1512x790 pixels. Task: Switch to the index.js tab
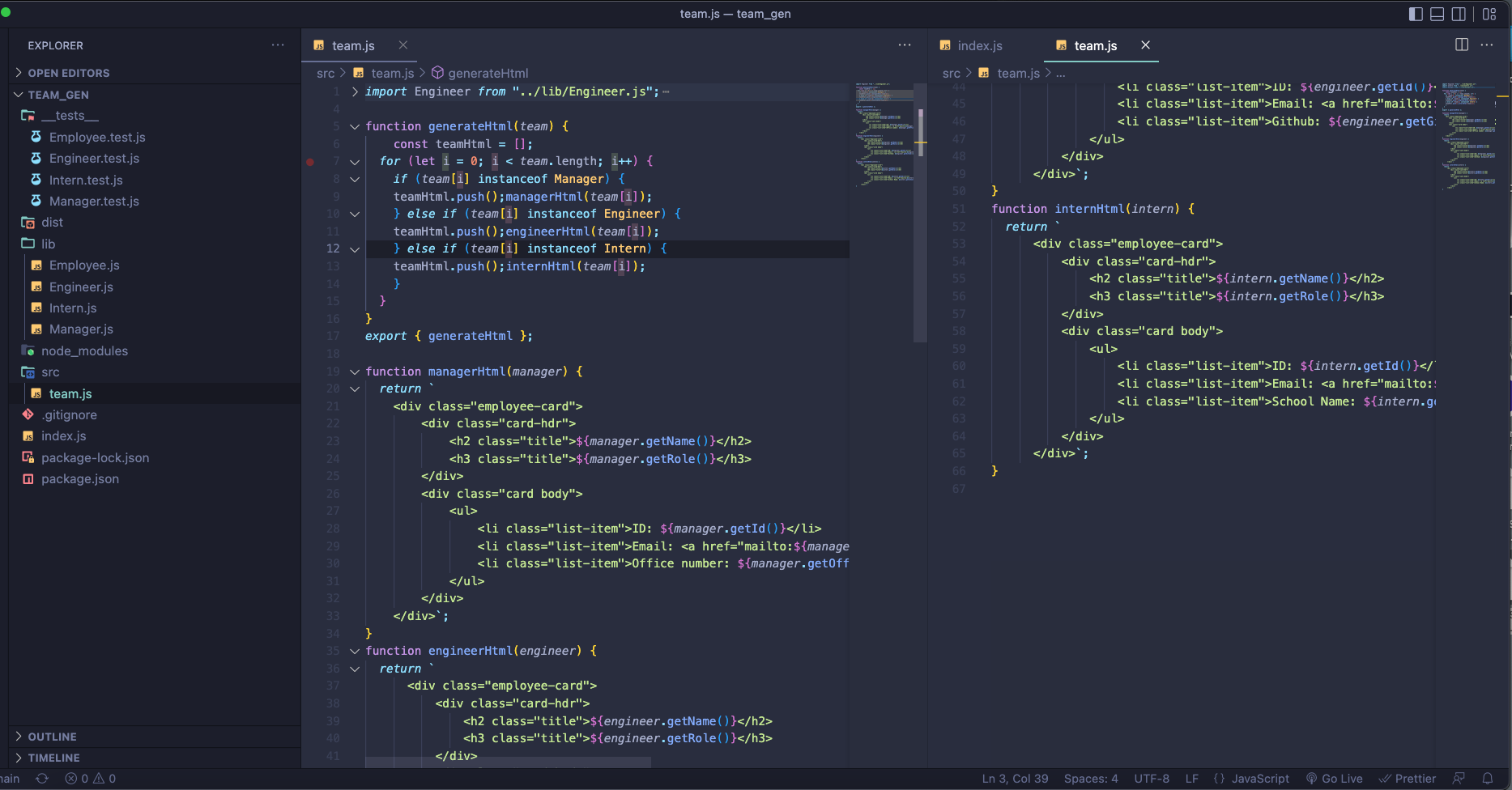(980, 45)
